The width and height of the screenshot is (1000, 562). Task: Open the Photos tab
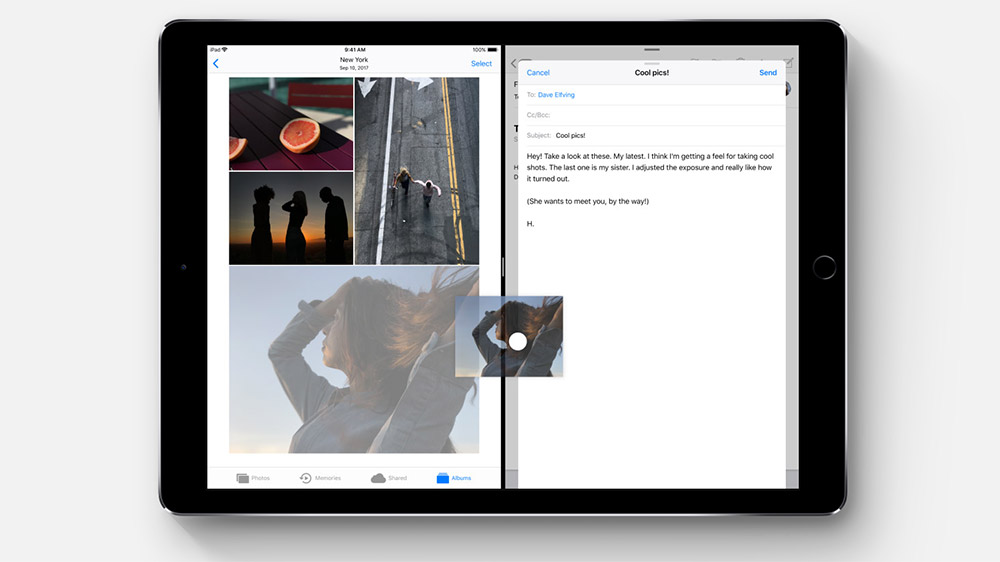tap(253, 478)
